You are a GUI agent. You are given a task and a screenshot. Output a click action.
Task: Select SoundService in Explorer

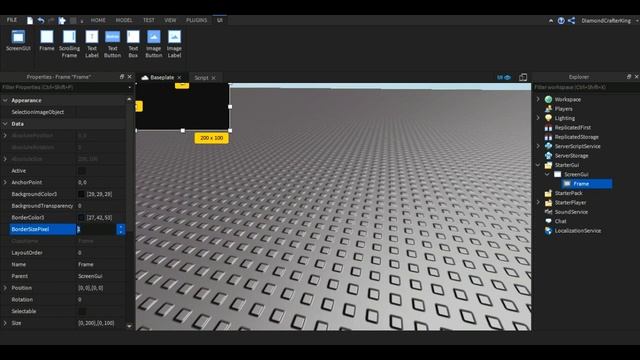coord(571,212)
